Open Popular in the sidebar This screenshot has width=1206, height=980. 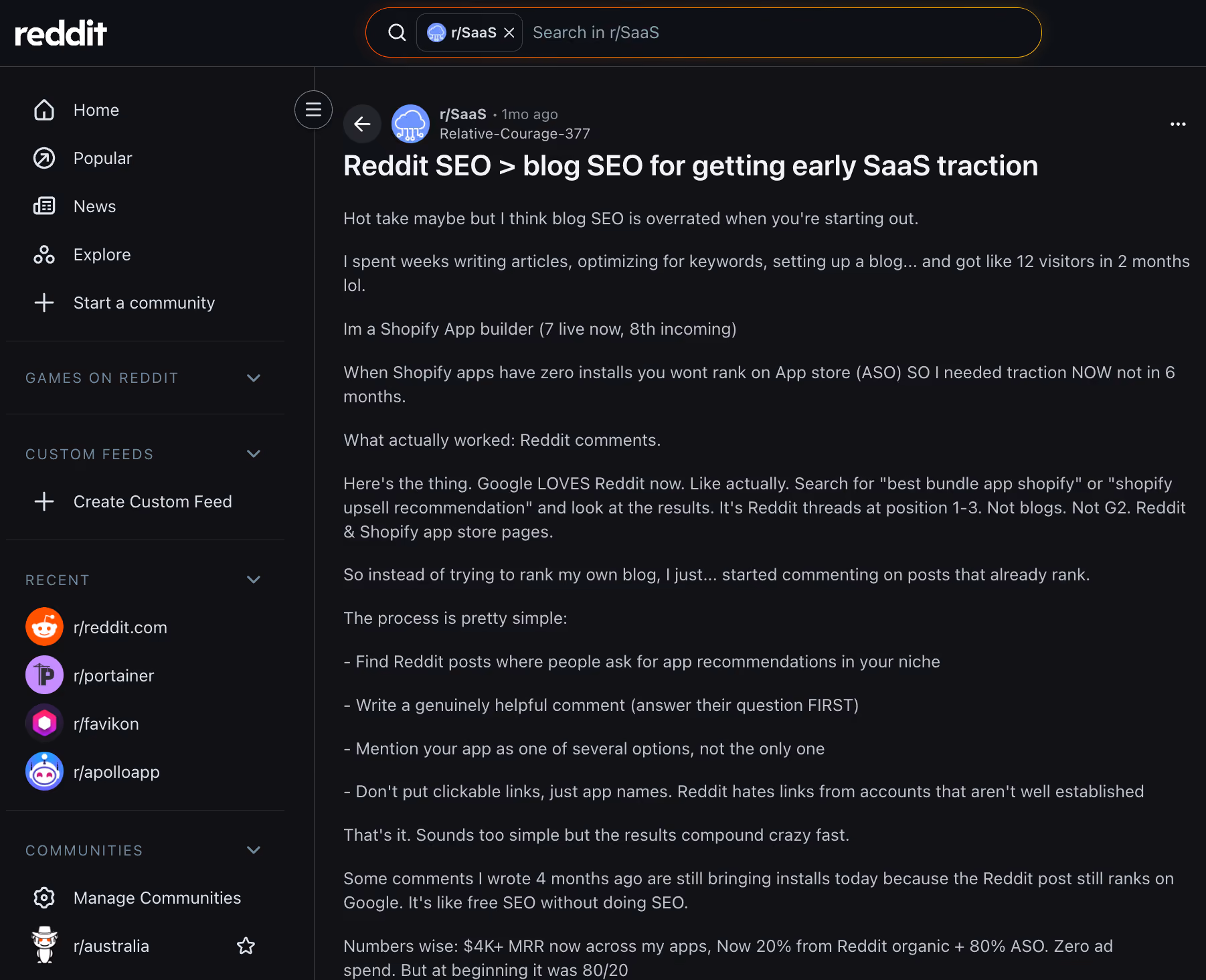[103, 158]
